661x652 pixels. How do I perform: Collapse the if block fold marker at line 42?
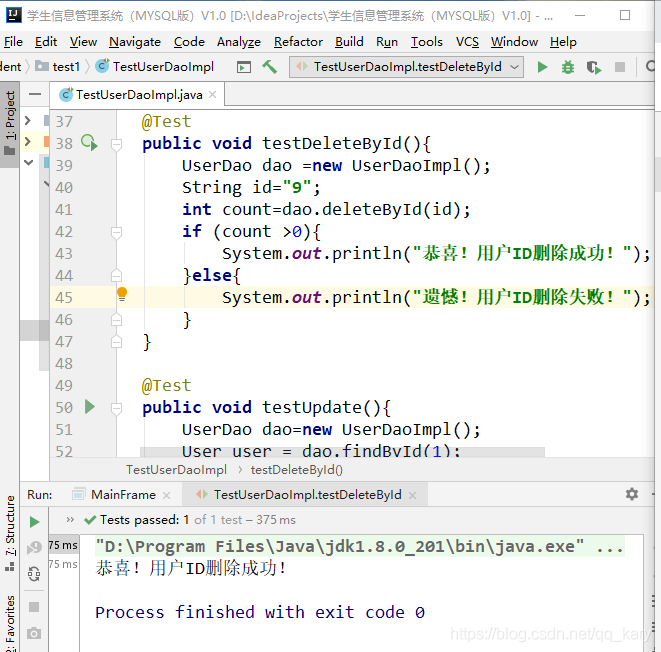(116, 232)
